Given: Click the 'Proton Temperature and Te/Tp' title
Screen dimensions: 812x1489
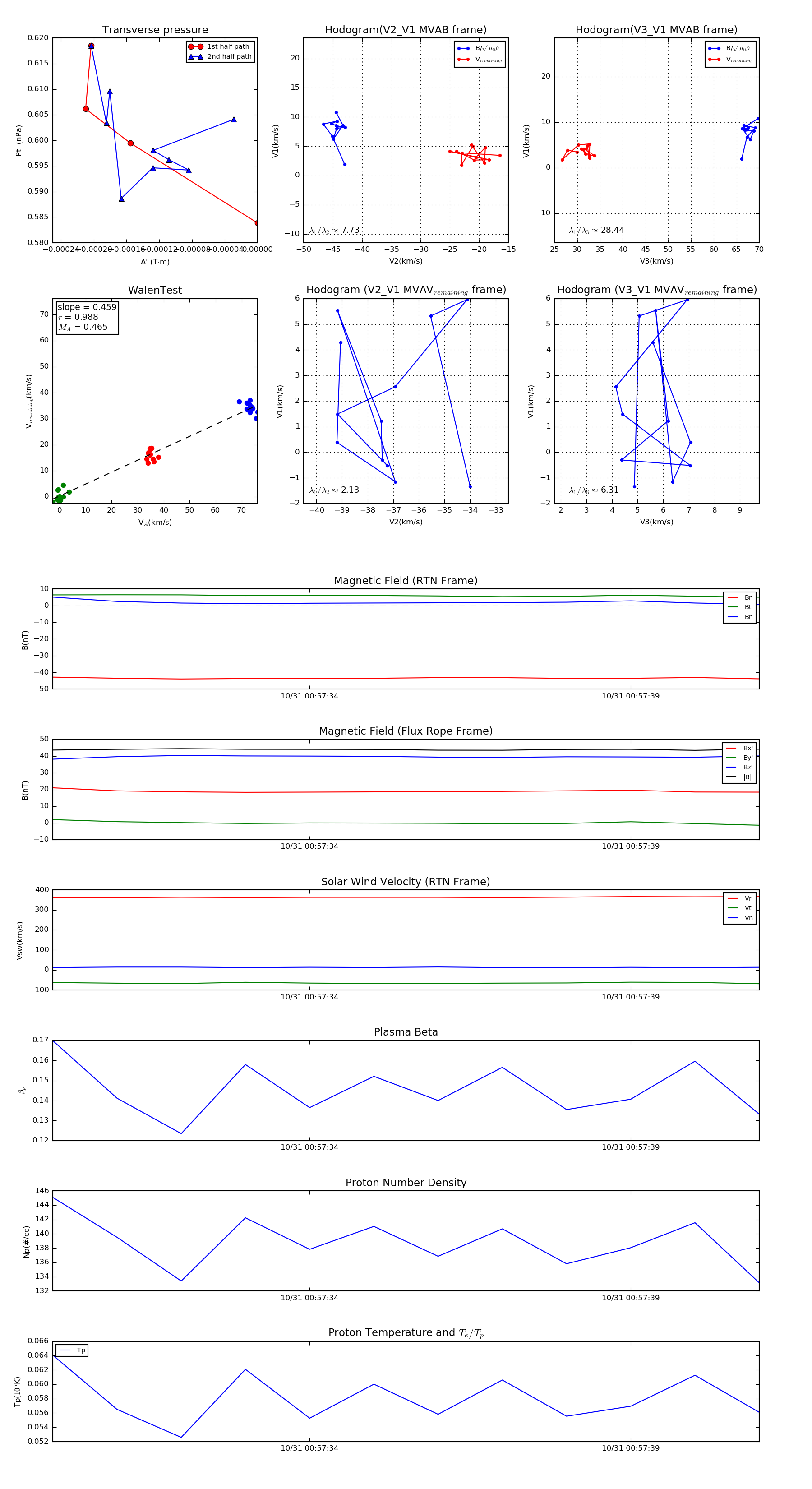Looking at the screenshot, I should tap(406, 1333).
